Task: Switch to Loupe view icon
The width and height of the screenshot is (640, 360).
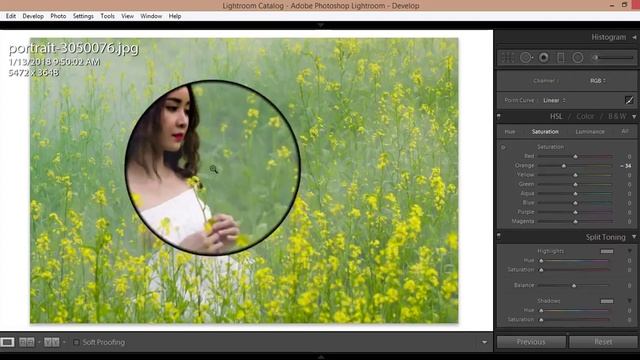Action: 7,342
